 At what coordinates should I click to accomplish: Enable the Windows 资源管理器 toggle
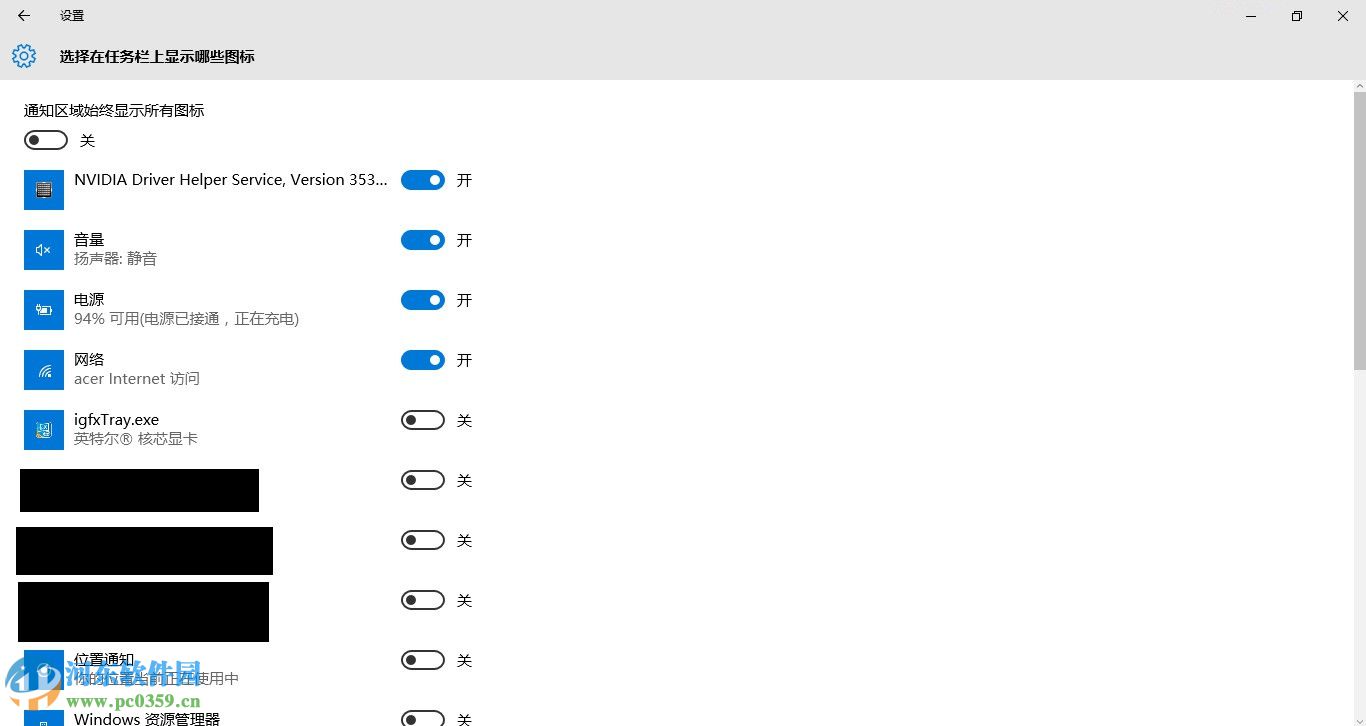423,718
